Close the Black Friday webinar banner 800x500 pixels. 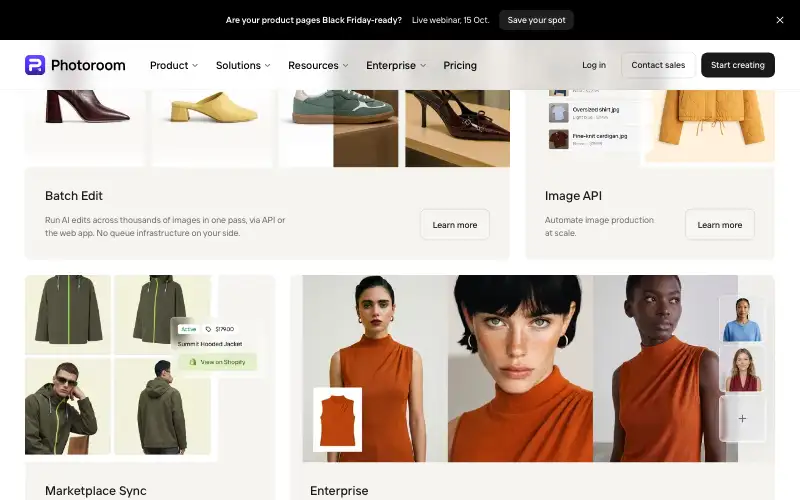click(780, 20)
